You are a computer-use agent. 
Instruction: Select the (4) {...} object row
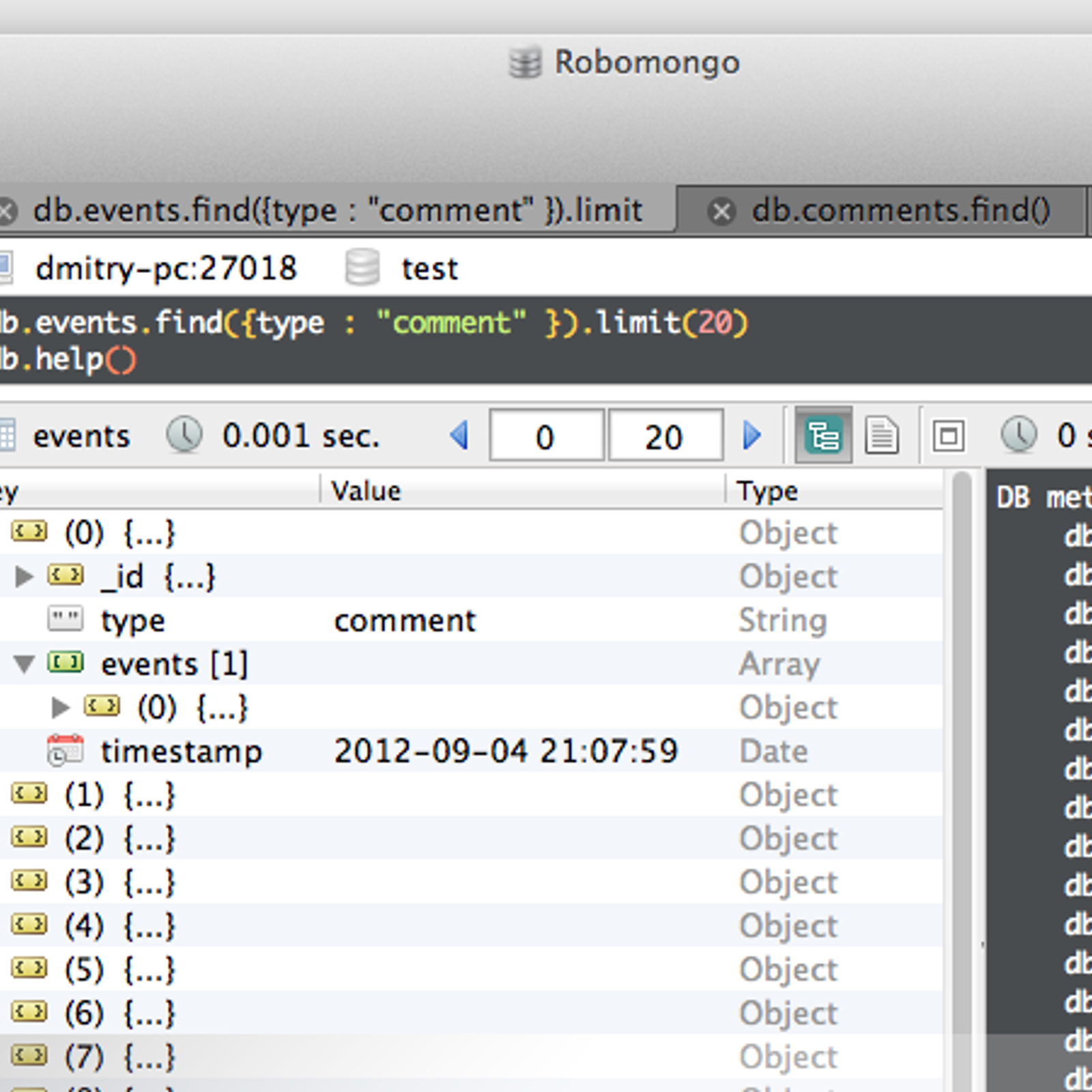click(x=471, y=925)
